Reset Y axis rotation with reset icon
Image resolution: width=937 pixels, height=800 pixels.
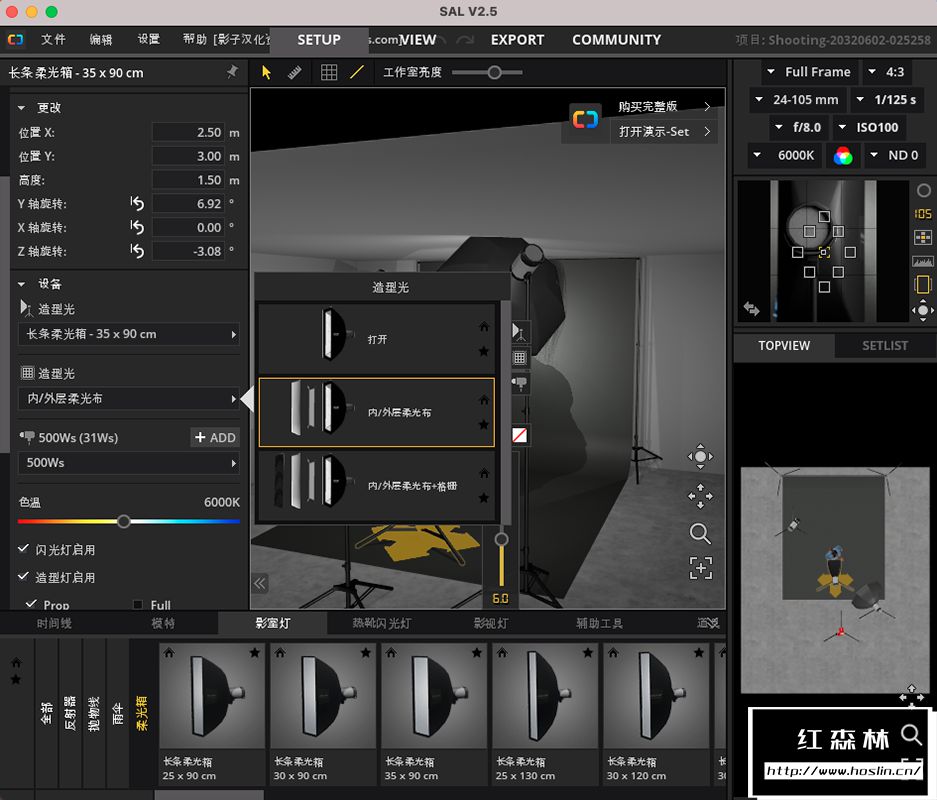click(137, 204)
